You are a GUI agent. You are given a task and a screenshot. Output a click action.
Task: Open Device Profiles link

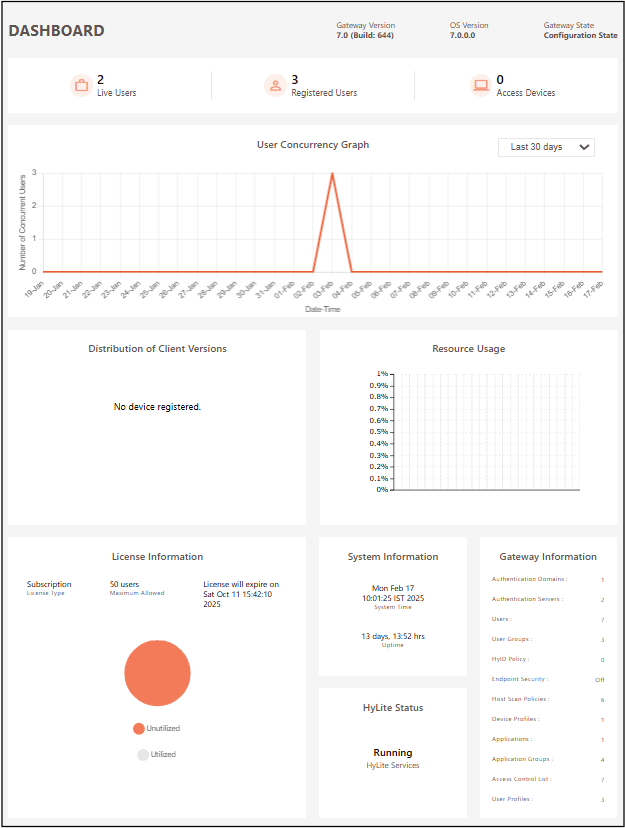pyautogui.click(x=516, y=719)
